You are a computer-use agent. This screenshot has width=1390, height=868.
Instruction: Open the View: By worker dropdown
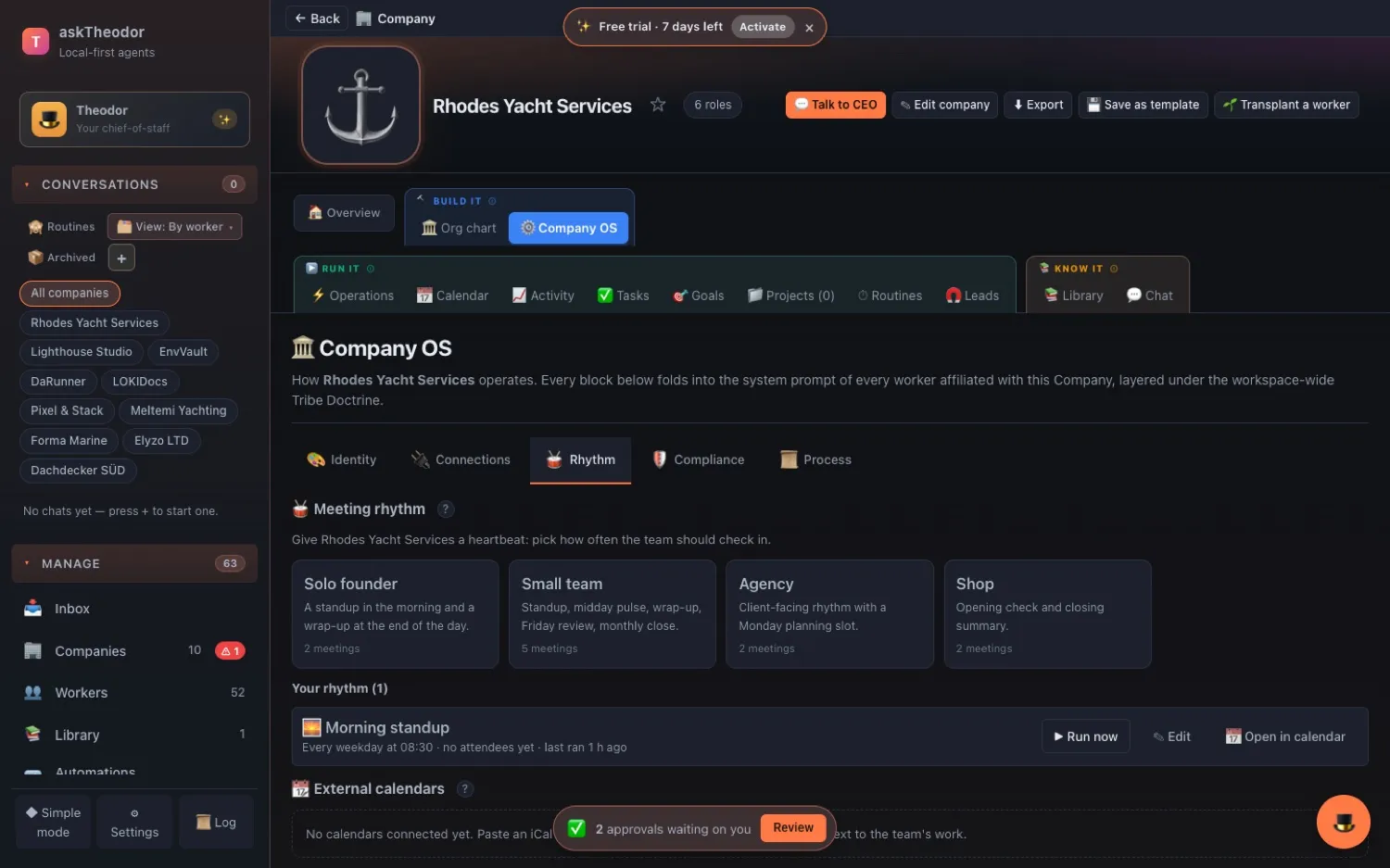pos(175,227)
